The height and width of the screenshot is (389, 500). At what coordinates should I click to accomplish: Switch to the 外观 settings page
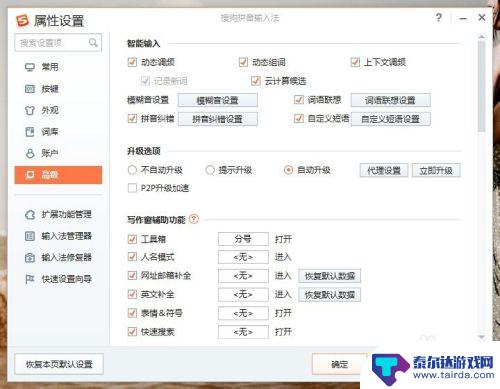pos(58,110)
